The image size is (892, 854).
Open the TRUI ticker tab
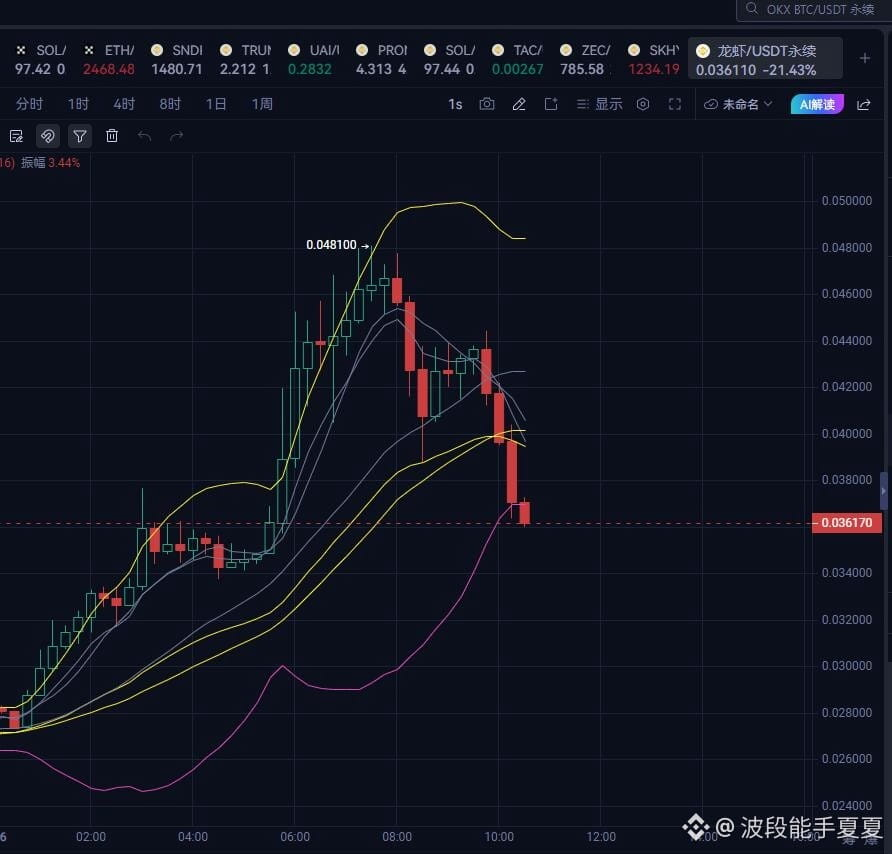[245, 60]
